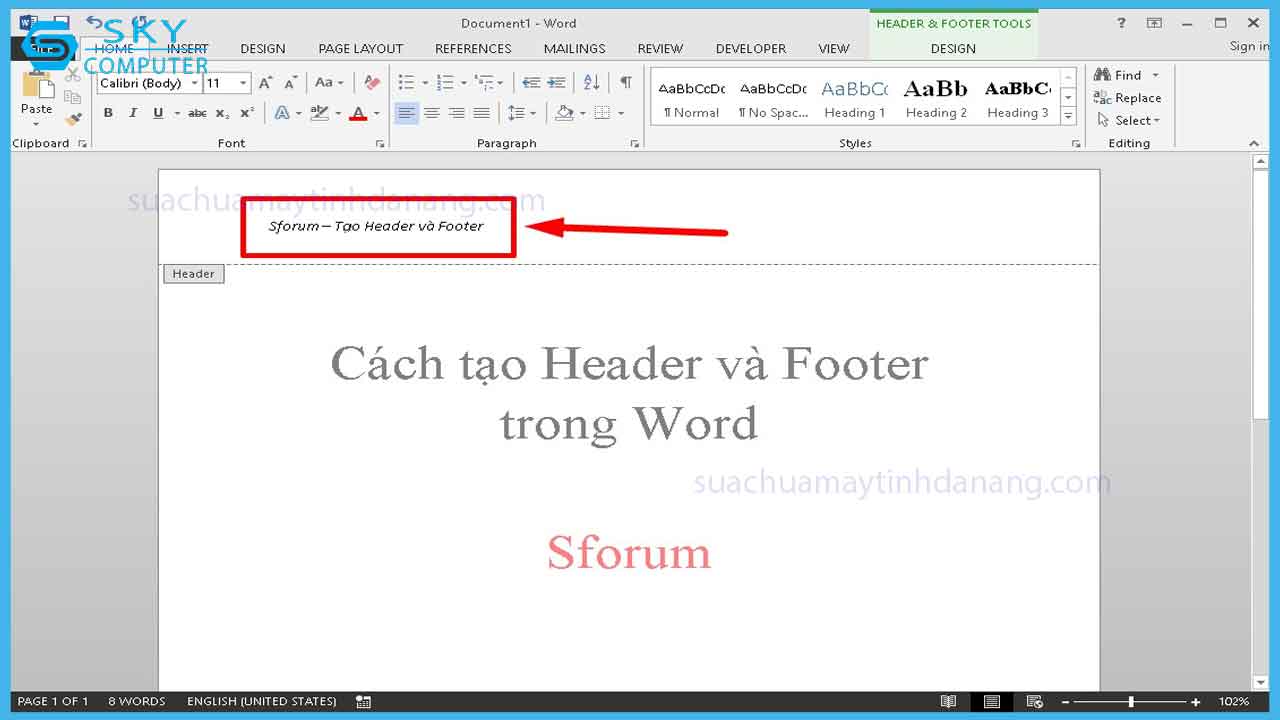Open the font name dropdown

click(x=195, y=84)
